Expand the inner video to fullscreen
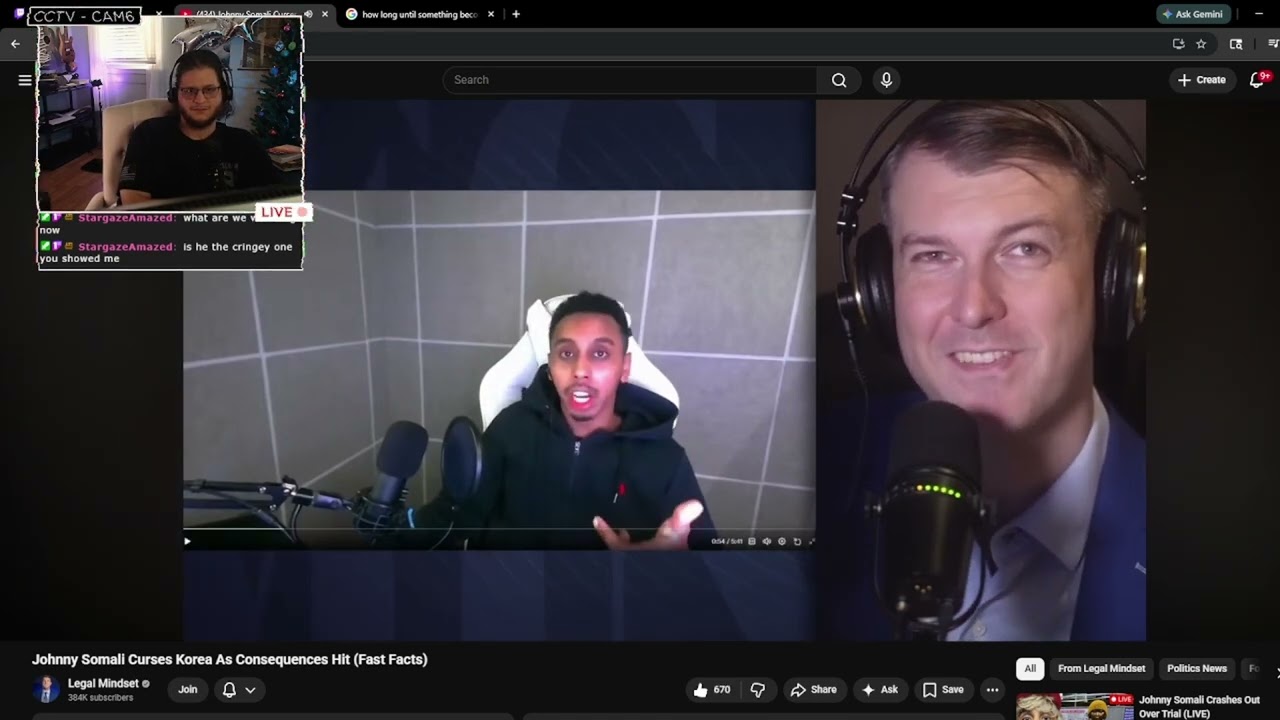 [x=811, y=542]
